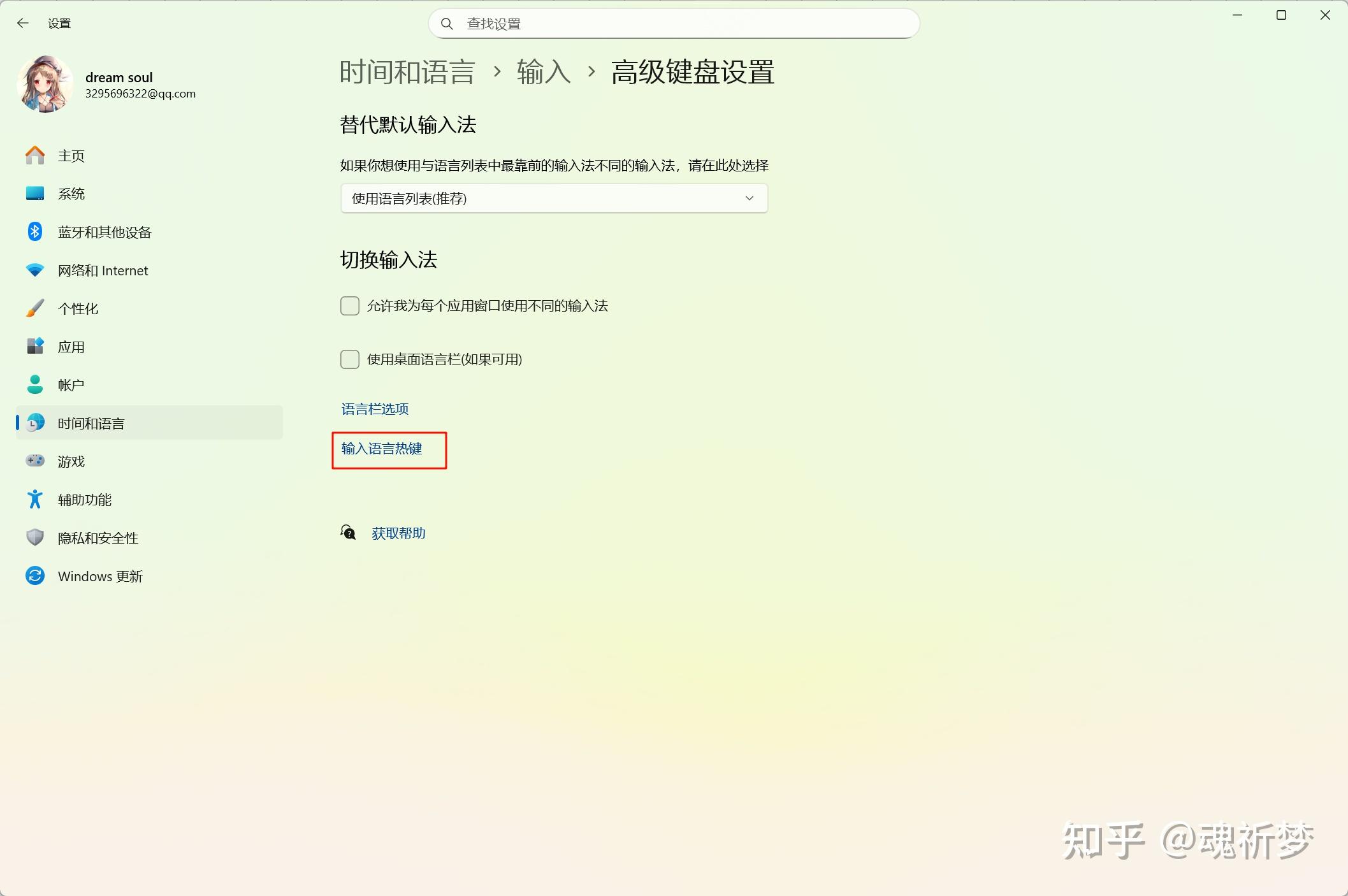Open 应用 settings from sidebar
The width and height of the screenshot is (1348, 896).
(70, 347)
